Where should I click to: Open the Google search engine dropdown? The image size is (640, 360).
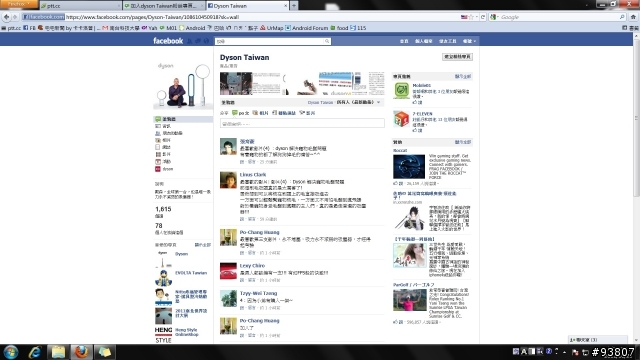[x=494, y=17]
